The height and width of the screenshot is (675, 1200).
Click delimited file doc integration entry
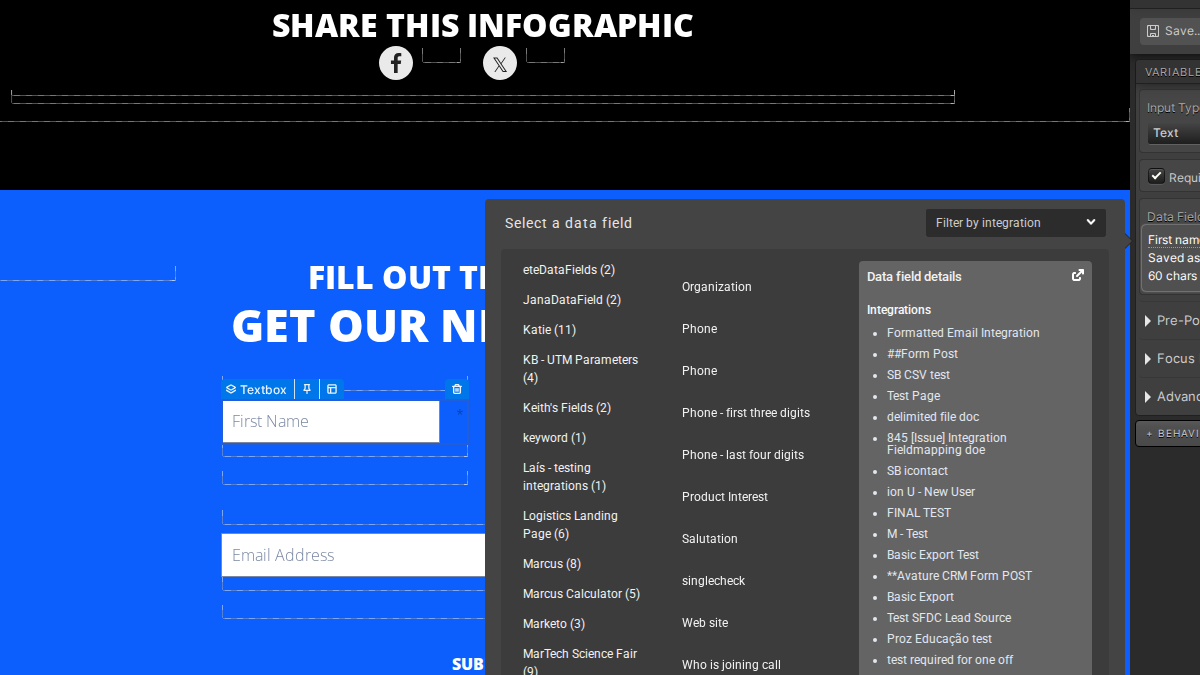(933, 417)
